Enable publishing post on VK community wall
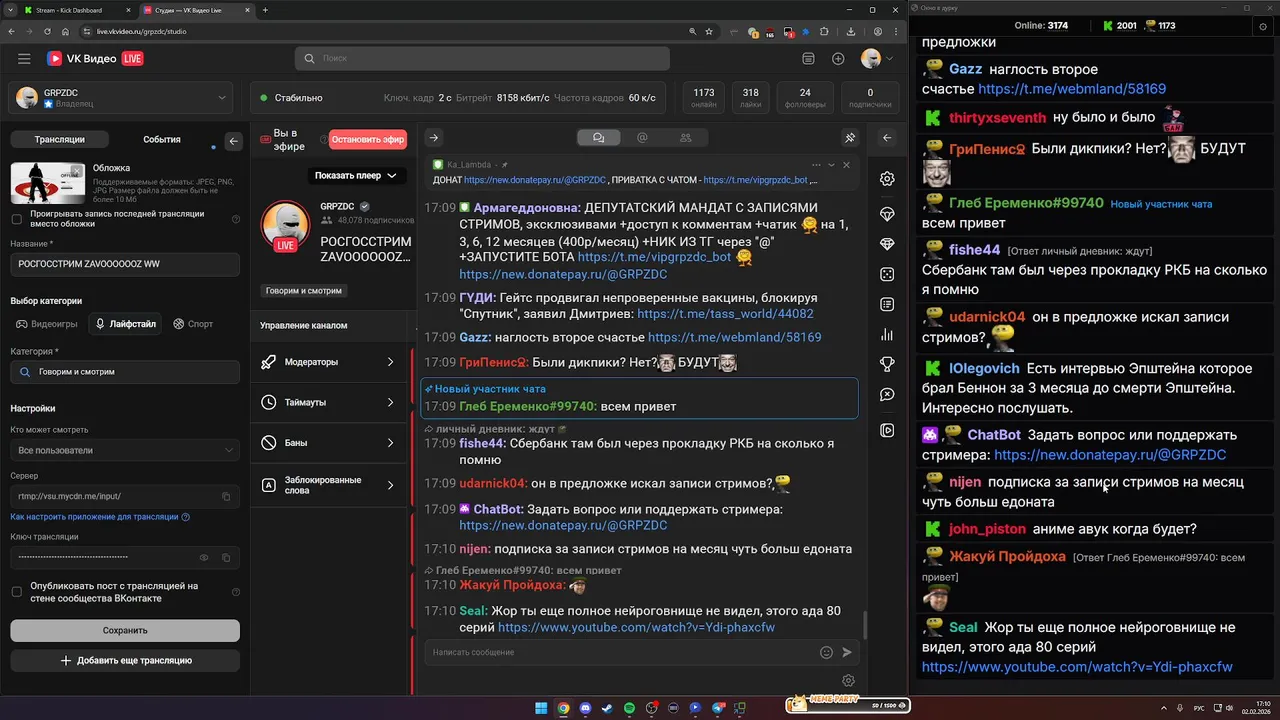 (x=16, y=592)
